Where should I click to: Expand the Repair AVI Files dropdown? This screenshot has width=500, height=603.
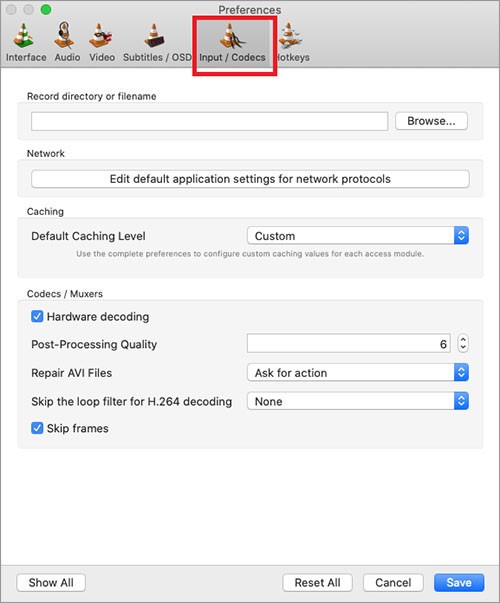358,373
